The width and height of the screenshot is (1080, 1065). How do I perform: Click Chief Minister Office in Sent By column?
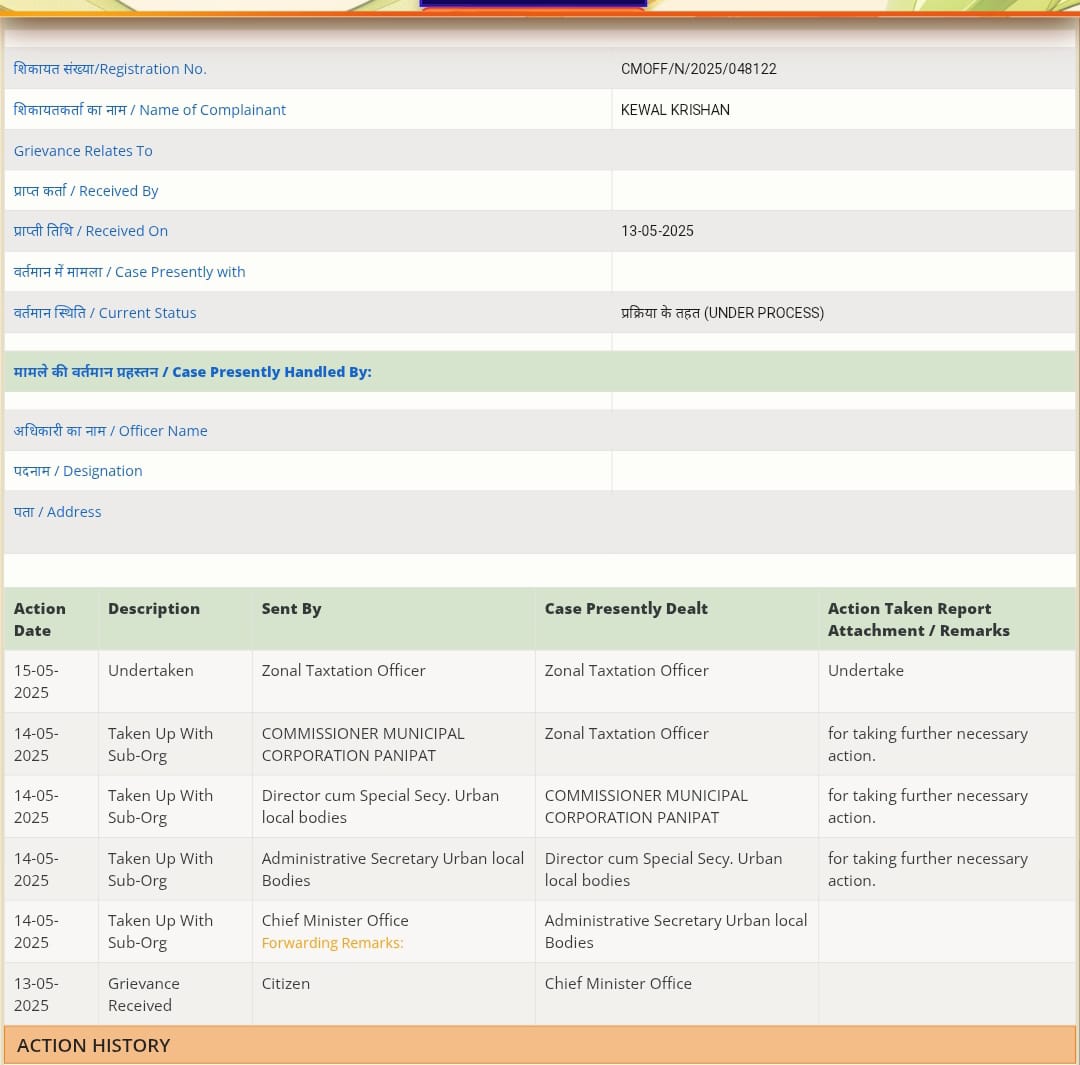335,920
